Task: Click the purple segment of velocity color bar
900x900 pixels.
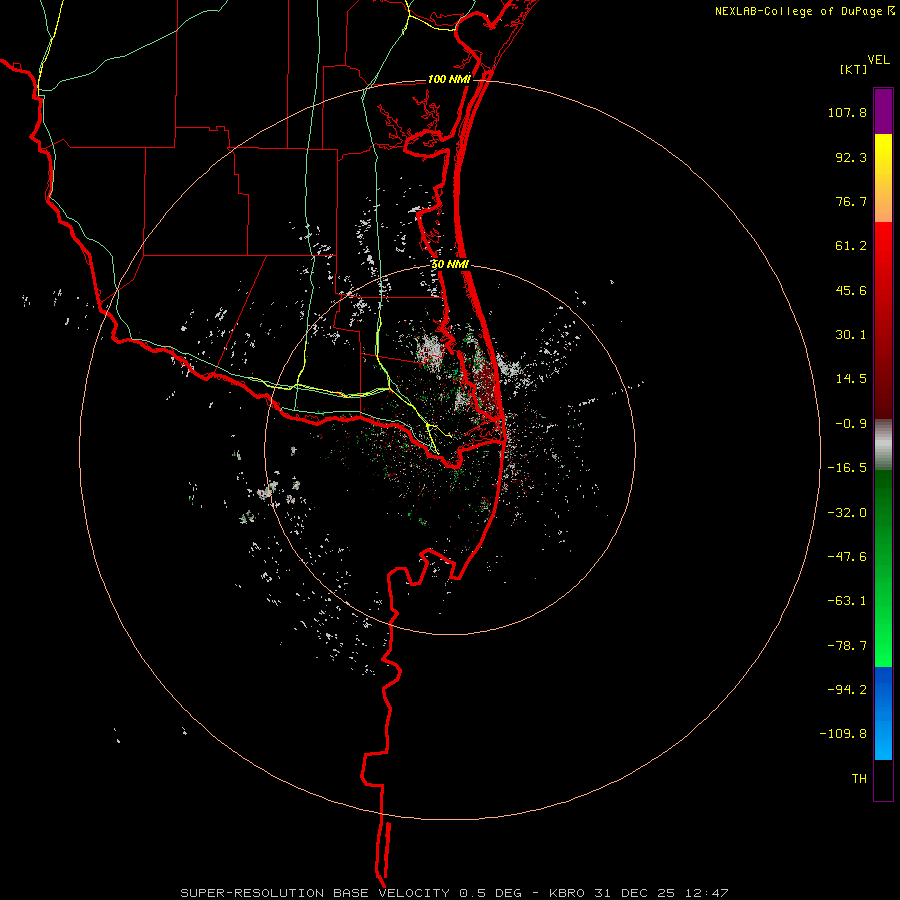Action: [883, 111]
